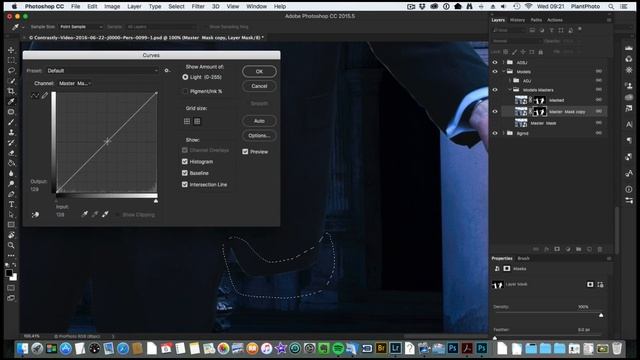Screen dimensions: 640x360
Task: Click add layer mask icon in Layers panel
Action: 557,249
